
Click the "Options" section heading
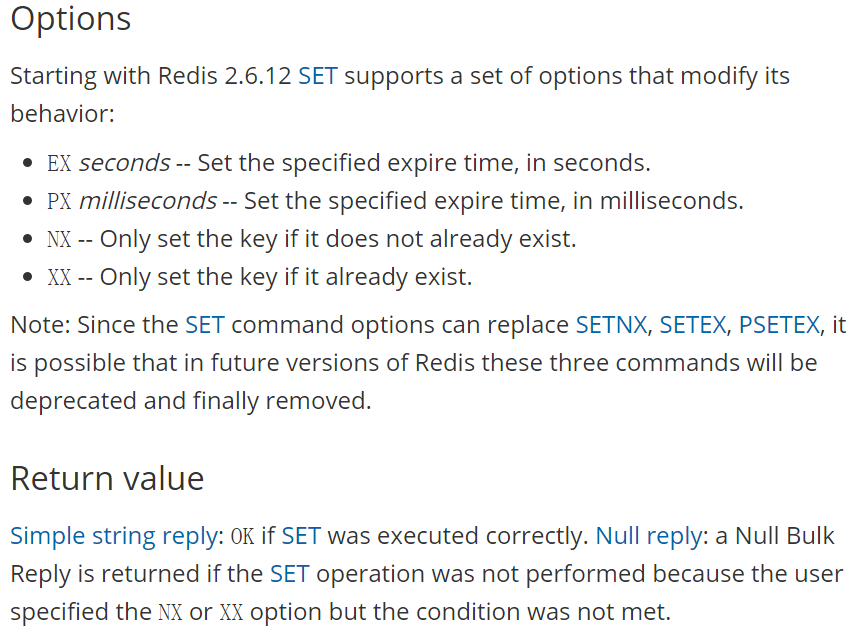click(x=71, y=19)
